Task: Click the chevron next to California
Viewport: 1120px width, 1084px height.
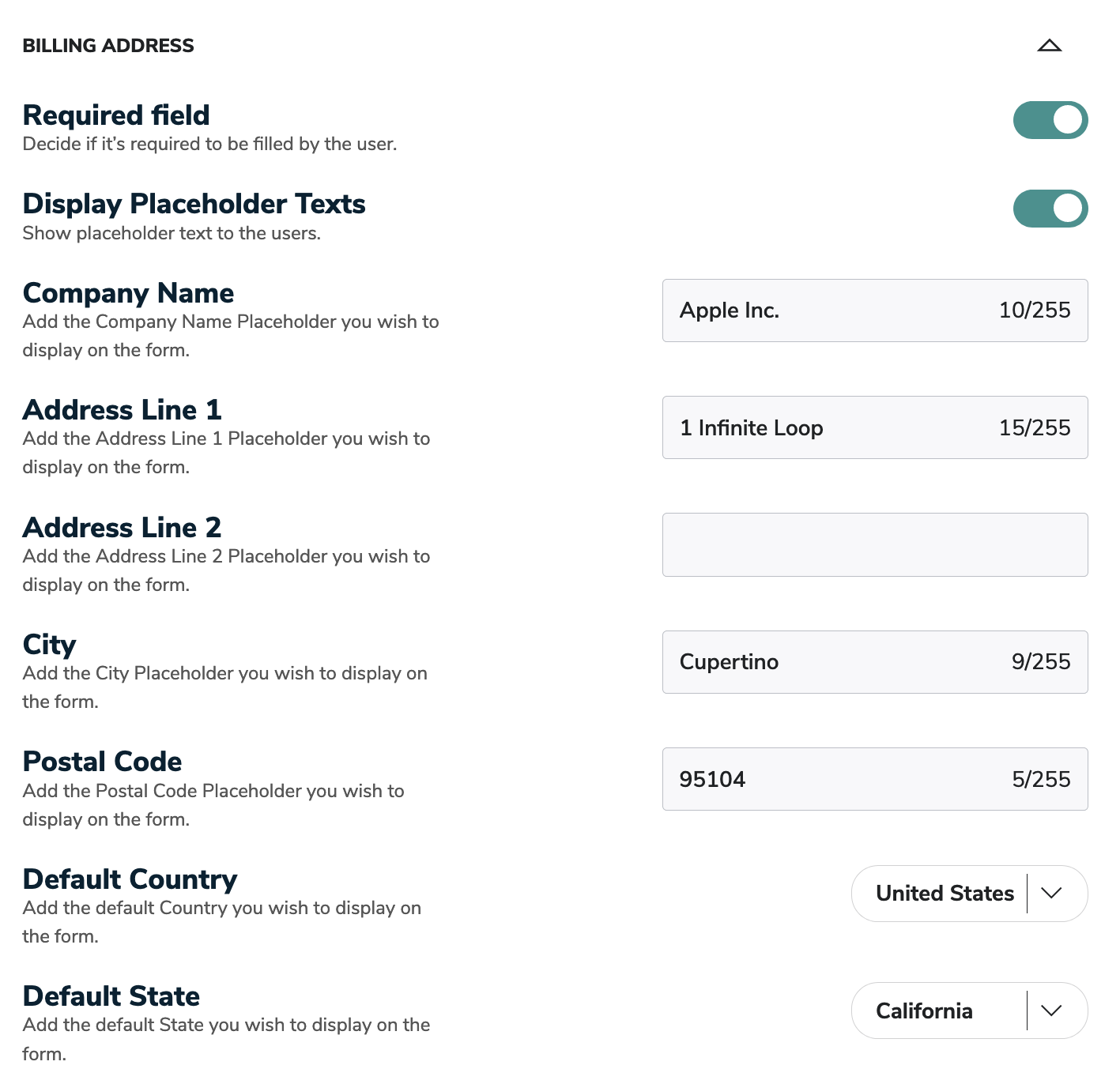Action: [1051, 1011]
